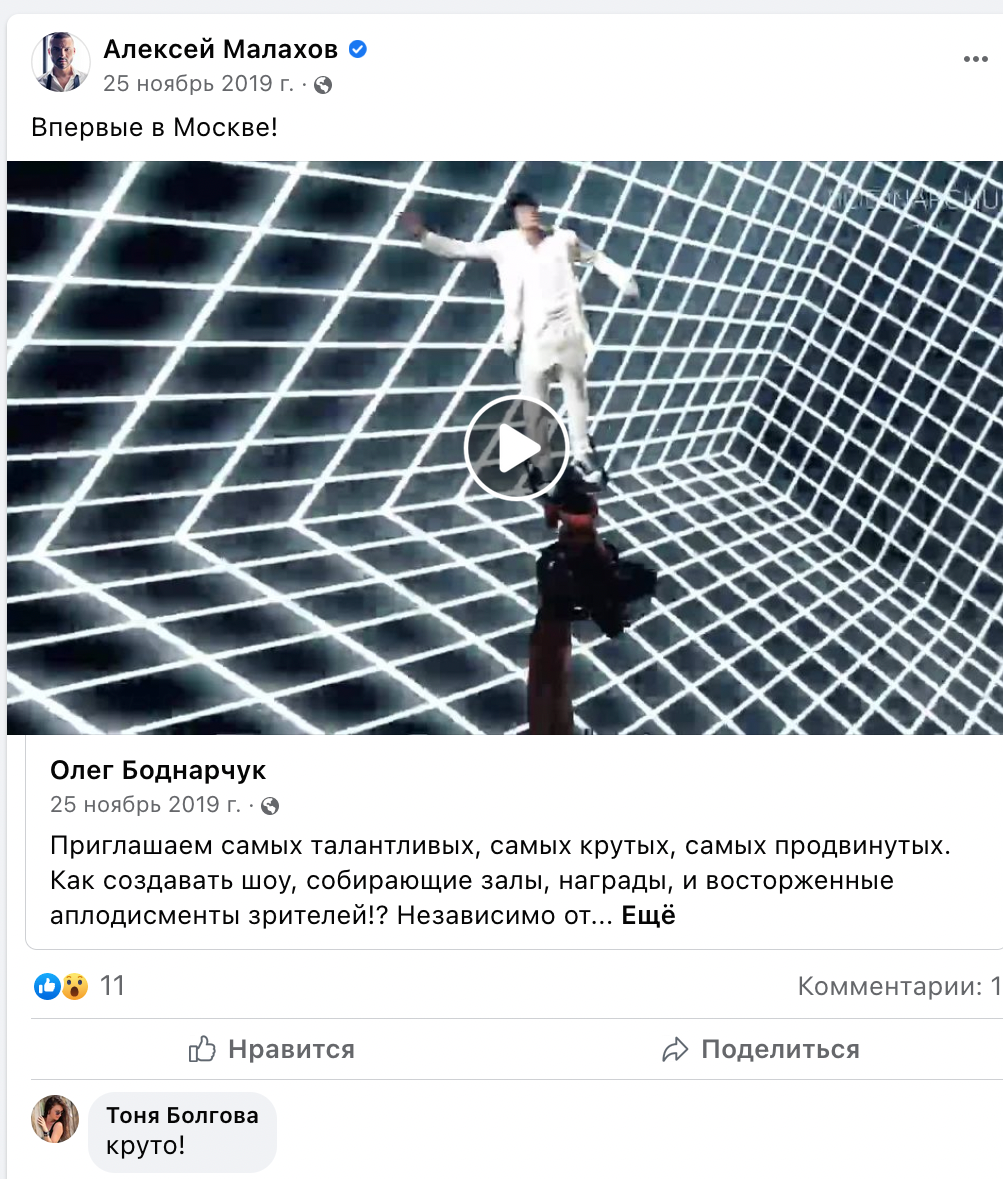Screen dimensions: 1003x1179
Task: Click the globe privacy icon under author name
Action: point(323,85)
